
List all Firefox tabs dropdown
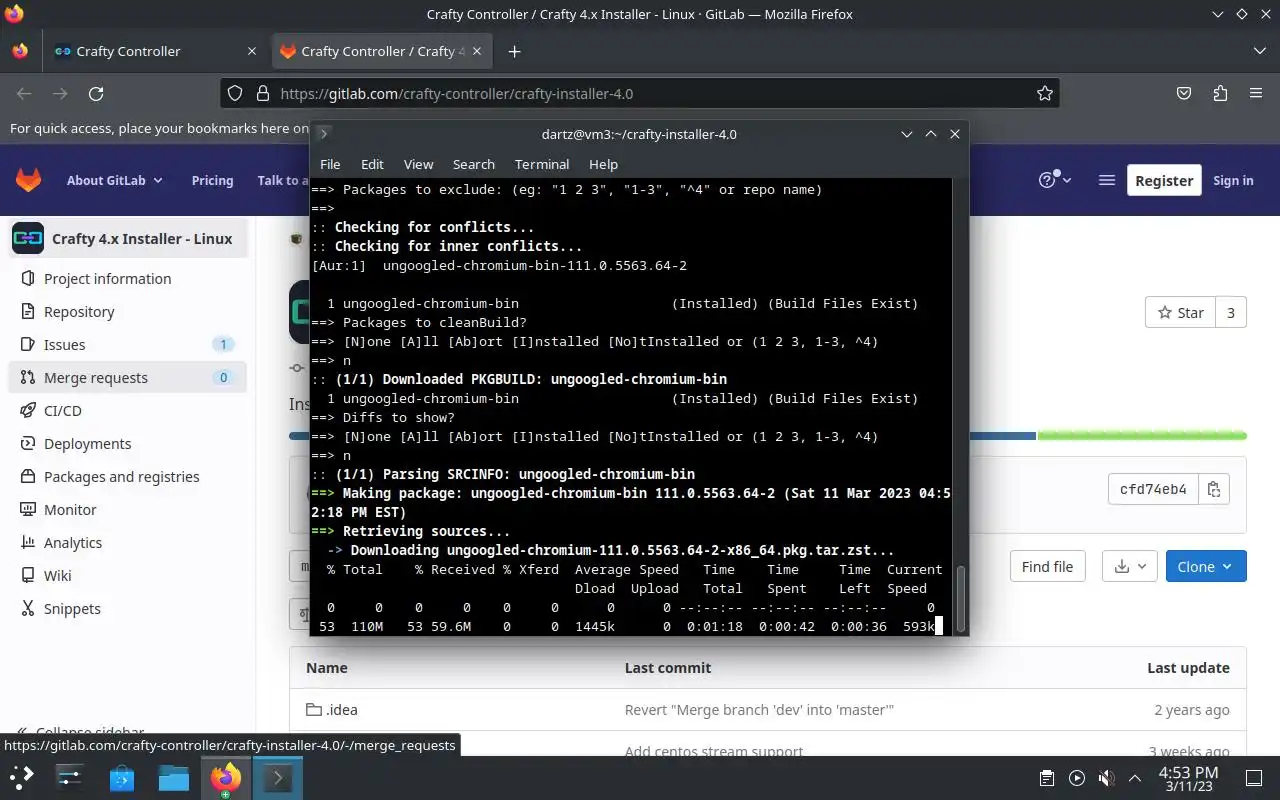pos(1259,51)
